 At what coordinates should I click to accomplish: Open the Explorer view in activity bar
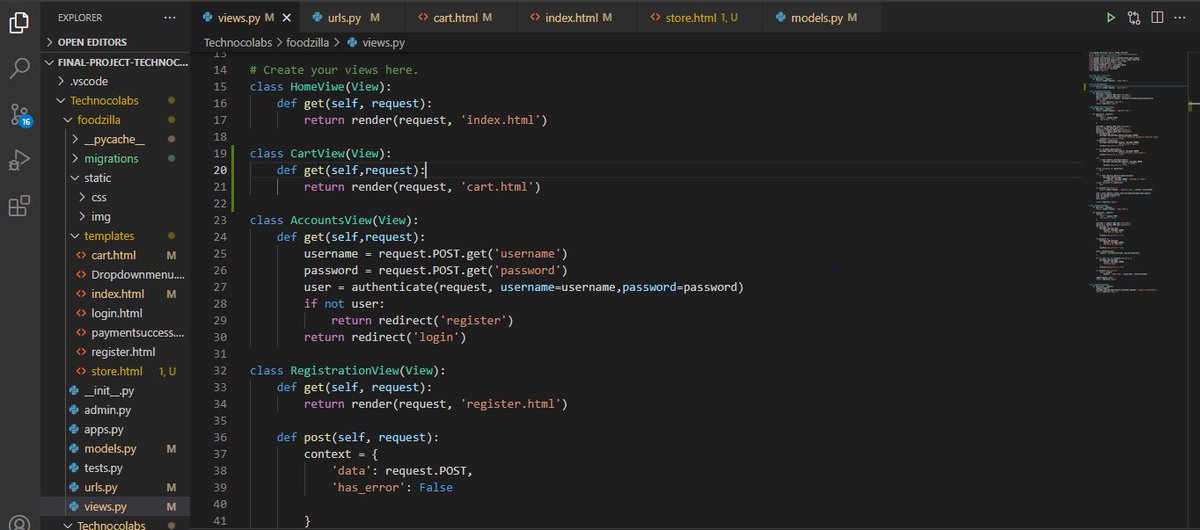(x=19, y=22)
